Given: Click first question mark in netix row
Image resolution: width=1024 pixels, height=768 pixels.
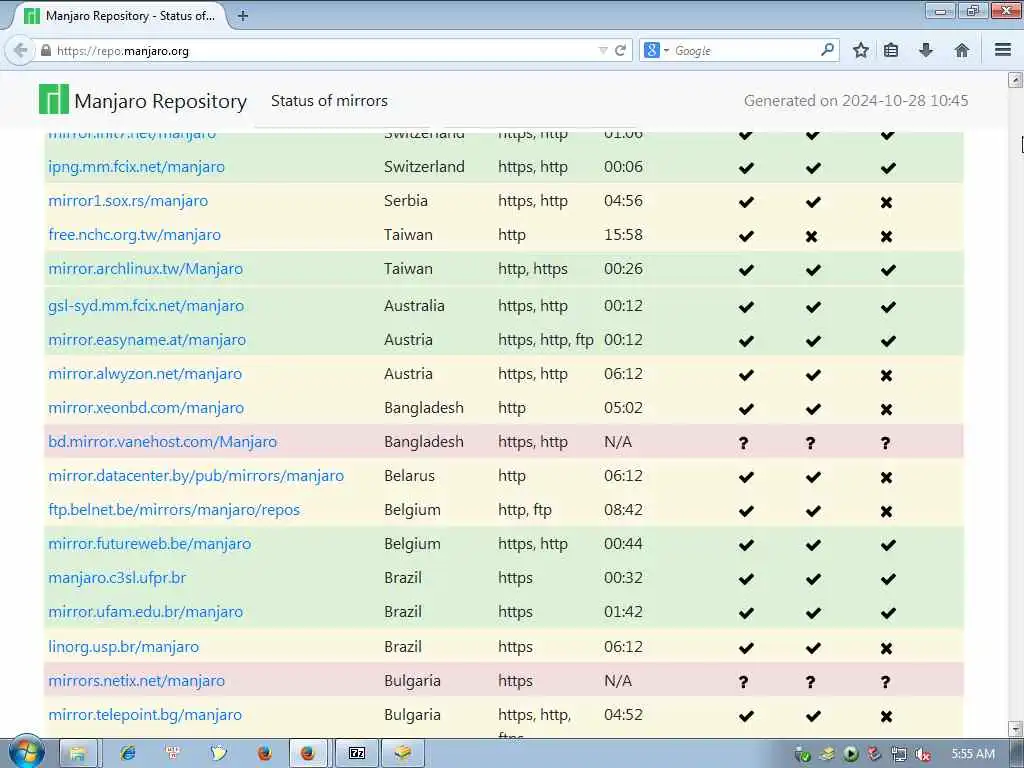Looking at the screenshot, I should pyautogui.click(x=743, y=682).
